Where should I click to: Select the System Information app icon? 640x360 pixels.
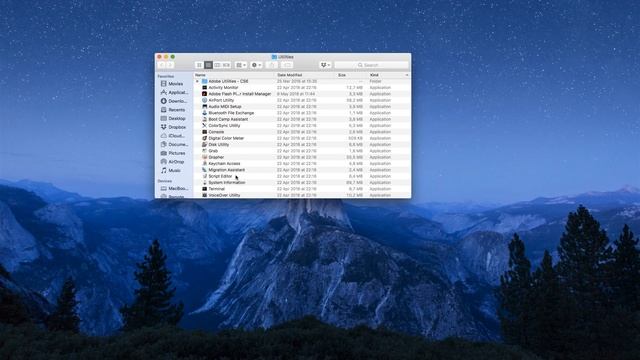point(204,182)
